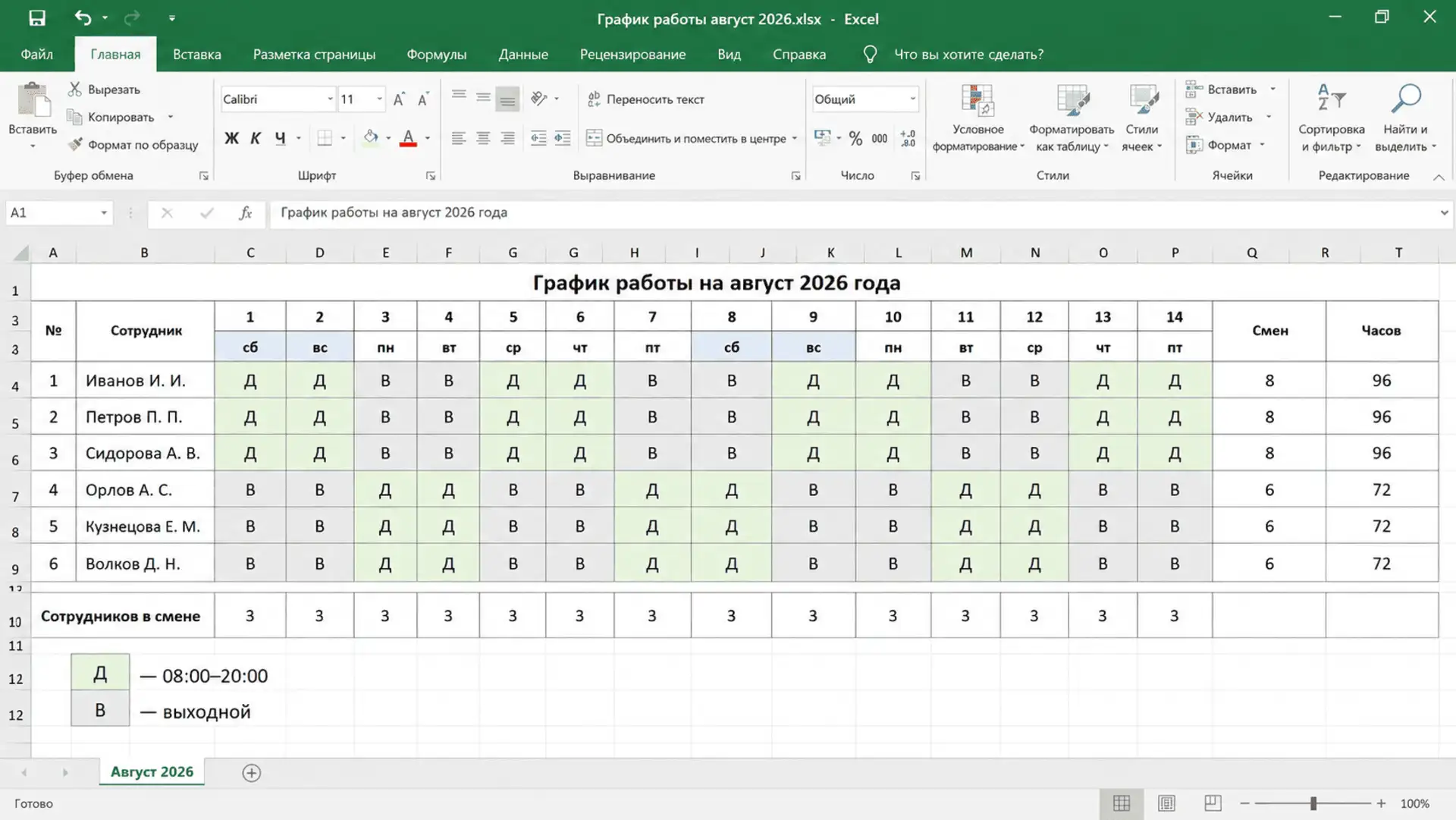Image resolution: width=1456 pixels, height=820 pixels.
Task: Toggle Переносить текст wrap
Action: (645, 99)
